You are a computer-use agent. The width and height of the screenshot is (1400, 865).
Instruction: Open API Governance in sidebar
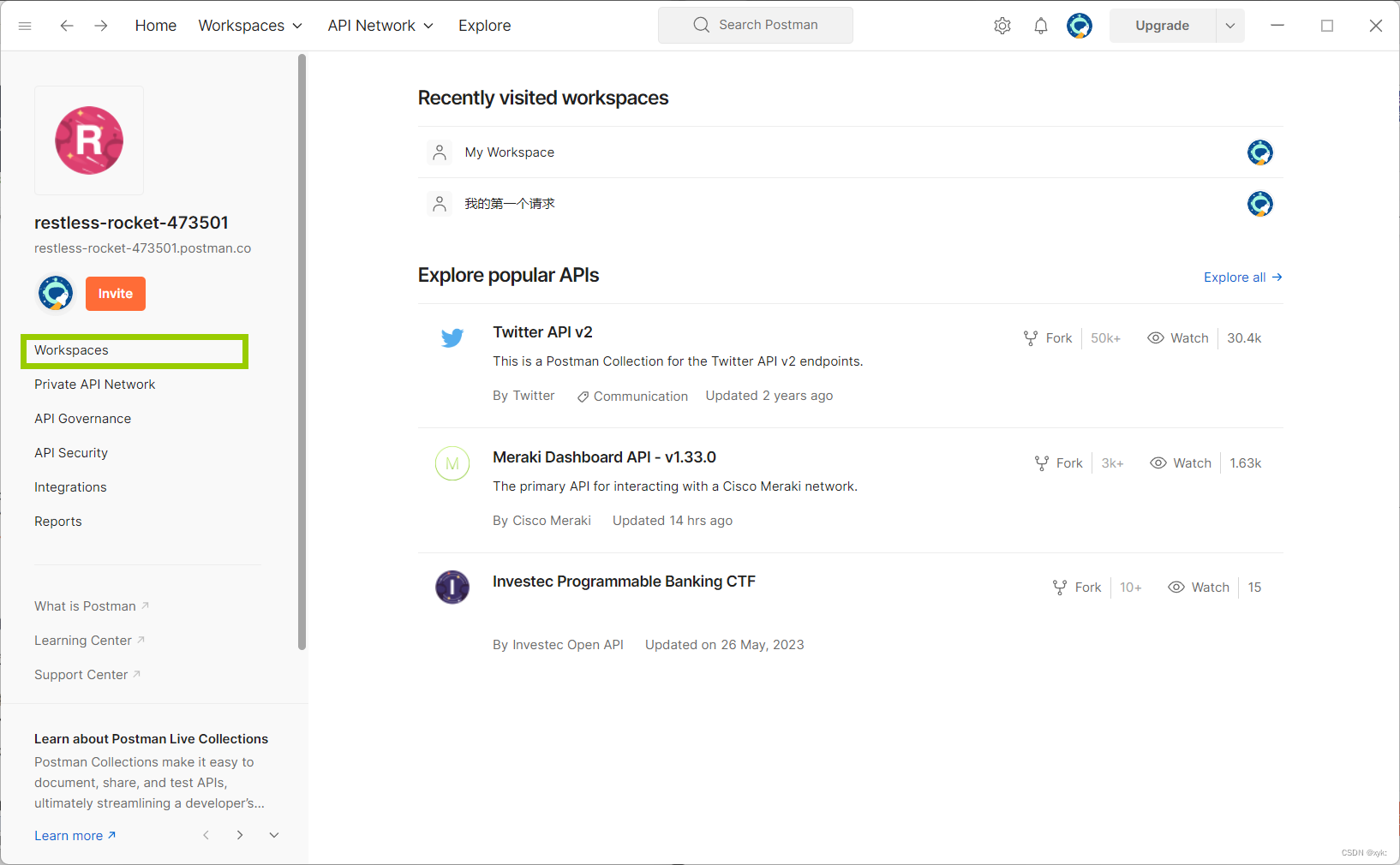pos(83,419)
